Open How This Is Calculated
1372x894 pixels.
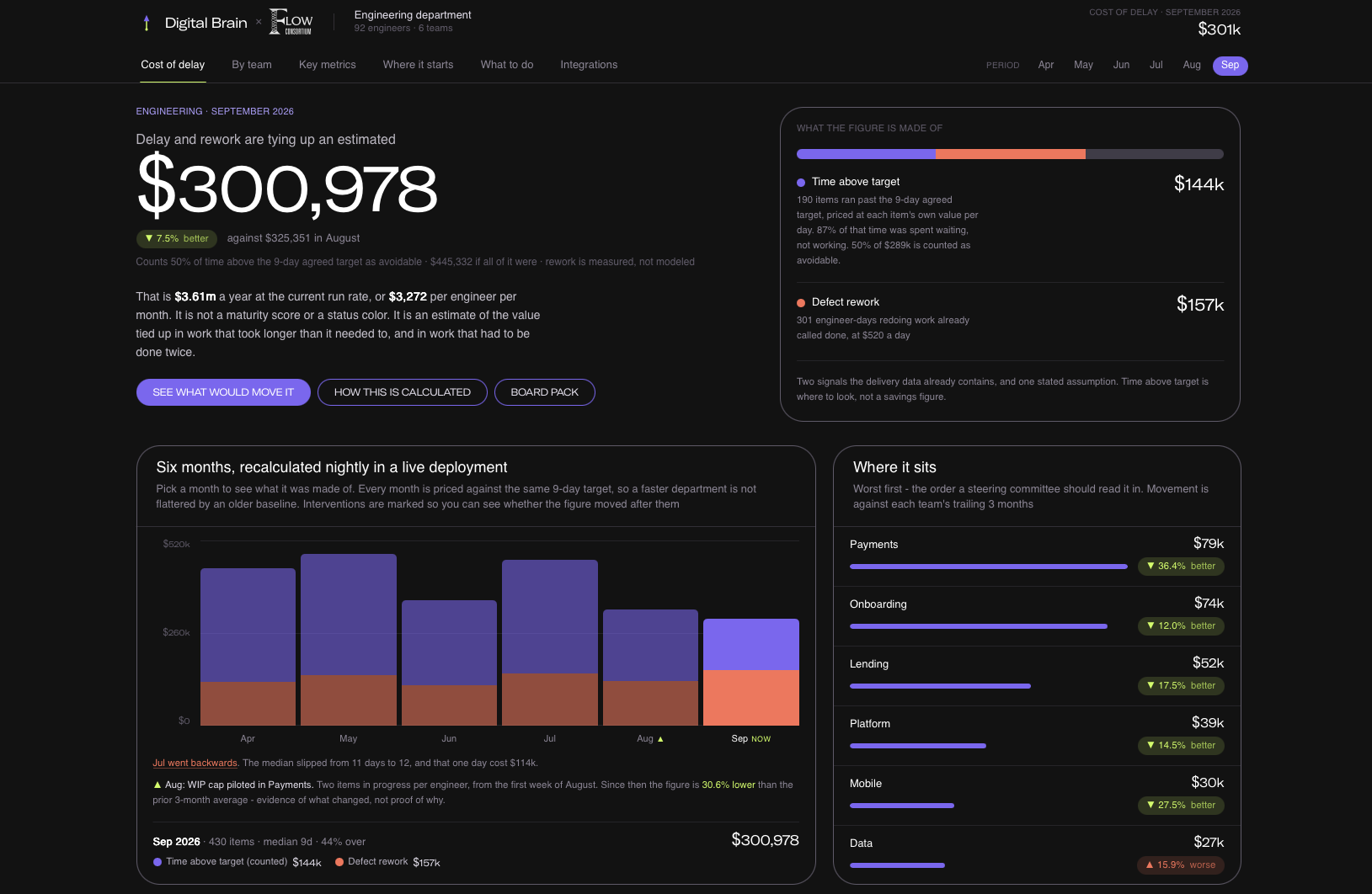[x=403, y=392]
